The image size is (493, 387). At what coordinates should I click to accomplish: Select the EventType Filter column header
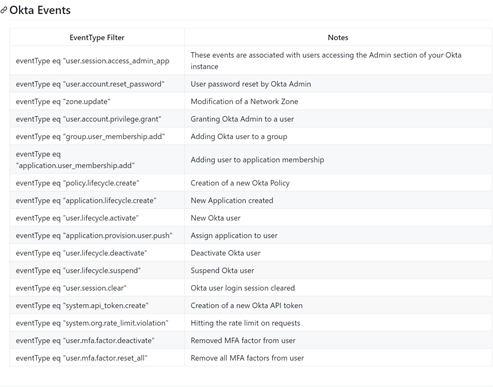click(97, 37)
